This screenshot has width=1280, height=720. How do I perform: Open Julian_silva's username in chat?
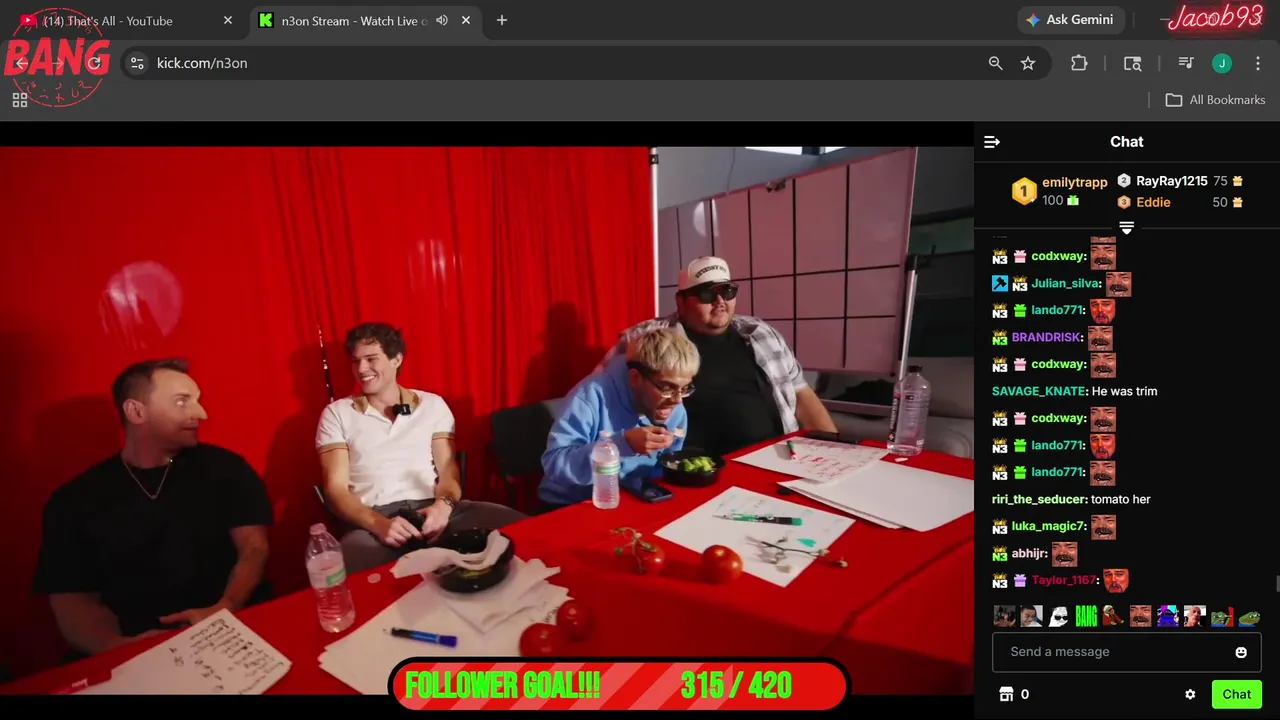pyautogui.click(x=1065, y=283)
